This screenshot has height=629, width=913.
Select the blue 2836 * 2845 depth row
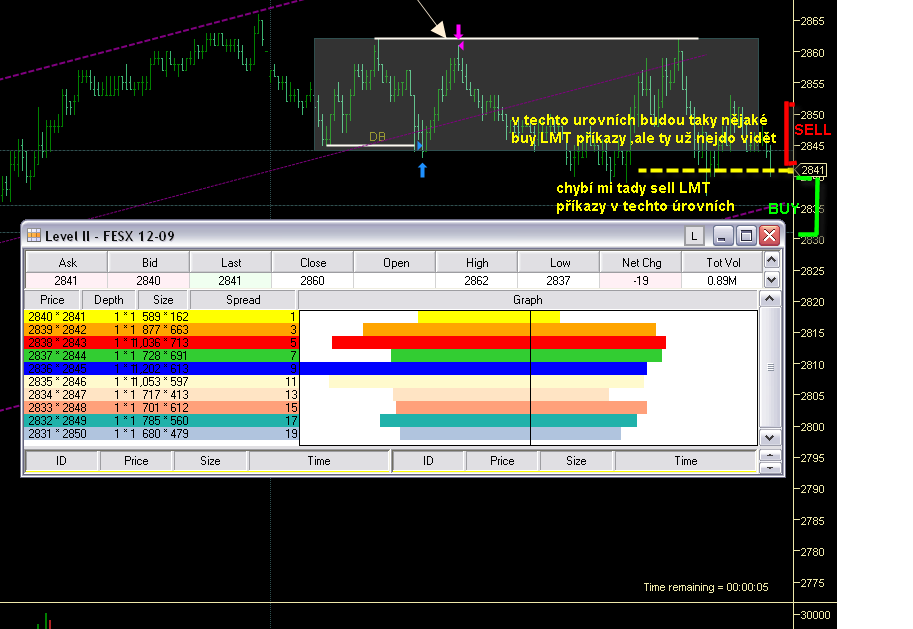[161, 369]
